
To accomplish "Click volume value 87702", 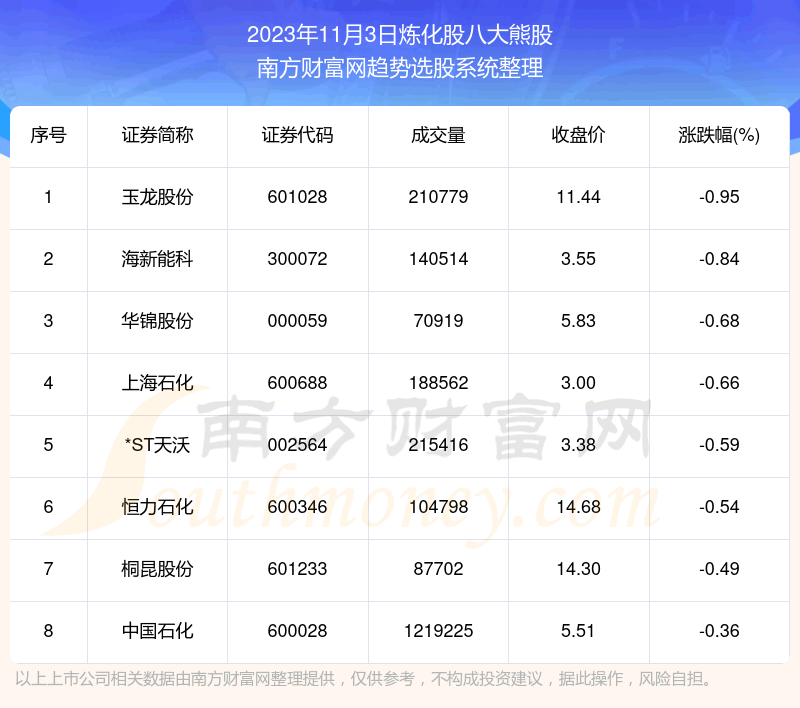I will coord(438,569).
